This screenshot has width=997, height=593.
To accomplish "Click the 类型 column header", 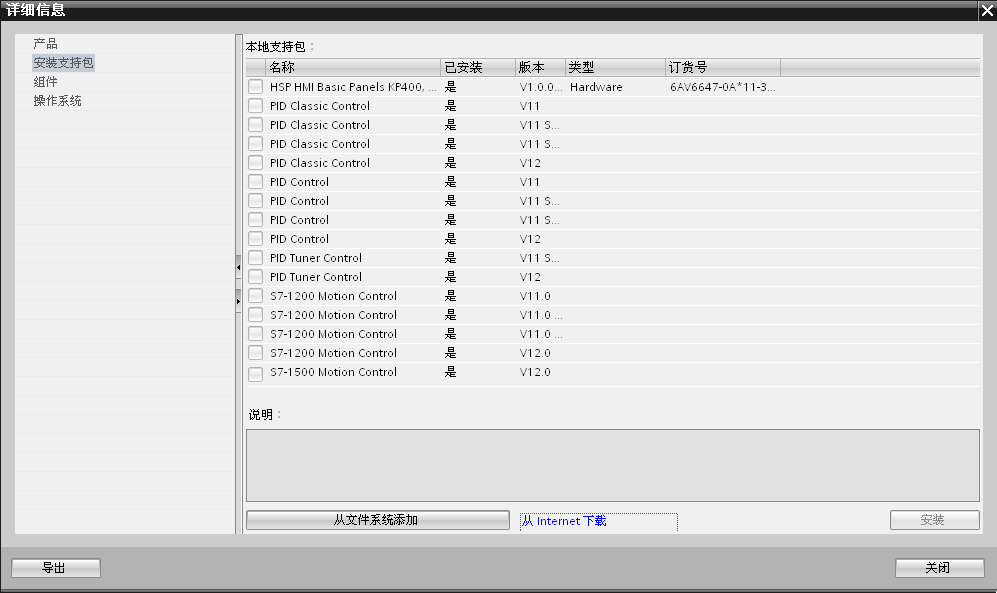I will [615, 67].
